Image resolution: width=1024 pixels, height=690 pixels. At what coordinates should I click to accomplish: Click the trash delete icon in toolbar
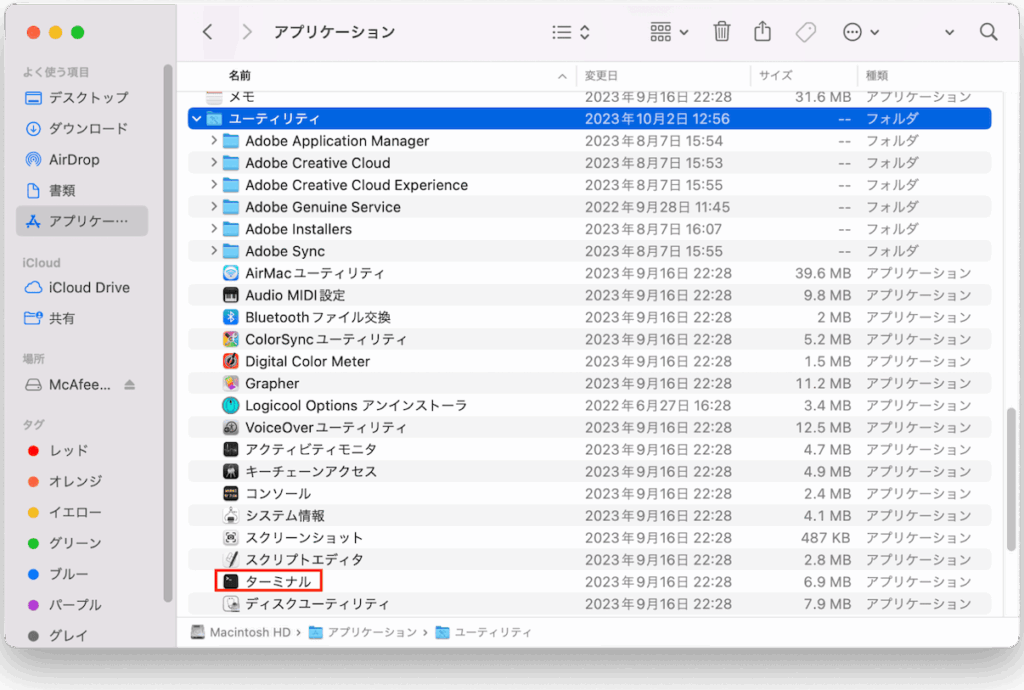click(721, 32)
